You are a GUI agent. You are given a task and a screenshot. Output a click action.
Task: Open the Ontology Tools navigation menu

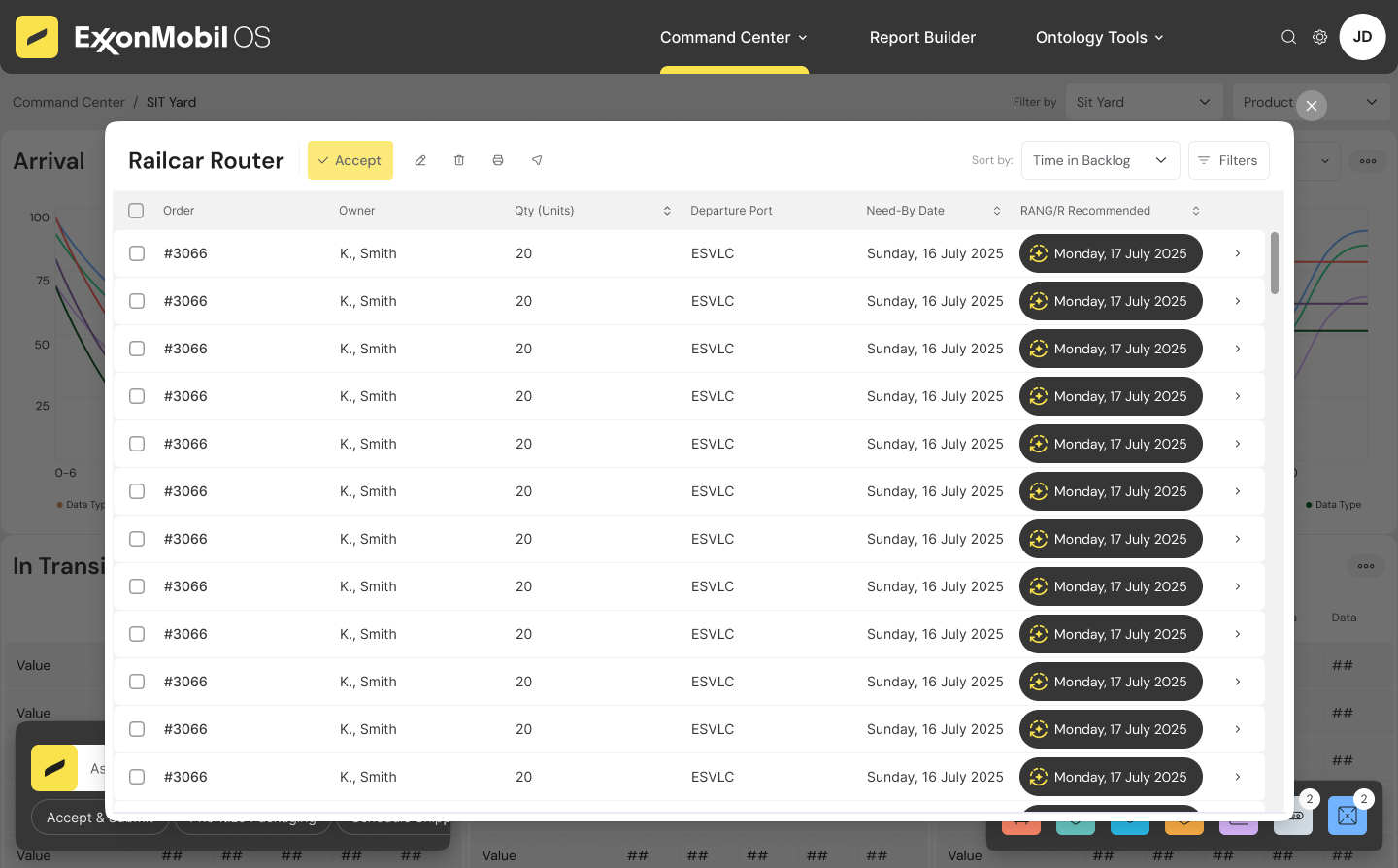click(x=1100, y=37)
